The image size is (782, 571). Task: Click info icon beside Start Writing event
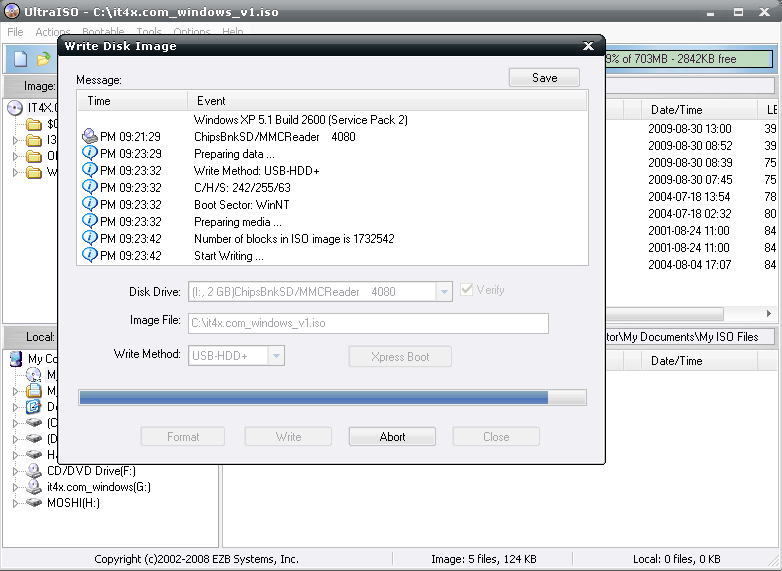click(x=90, y=255)
